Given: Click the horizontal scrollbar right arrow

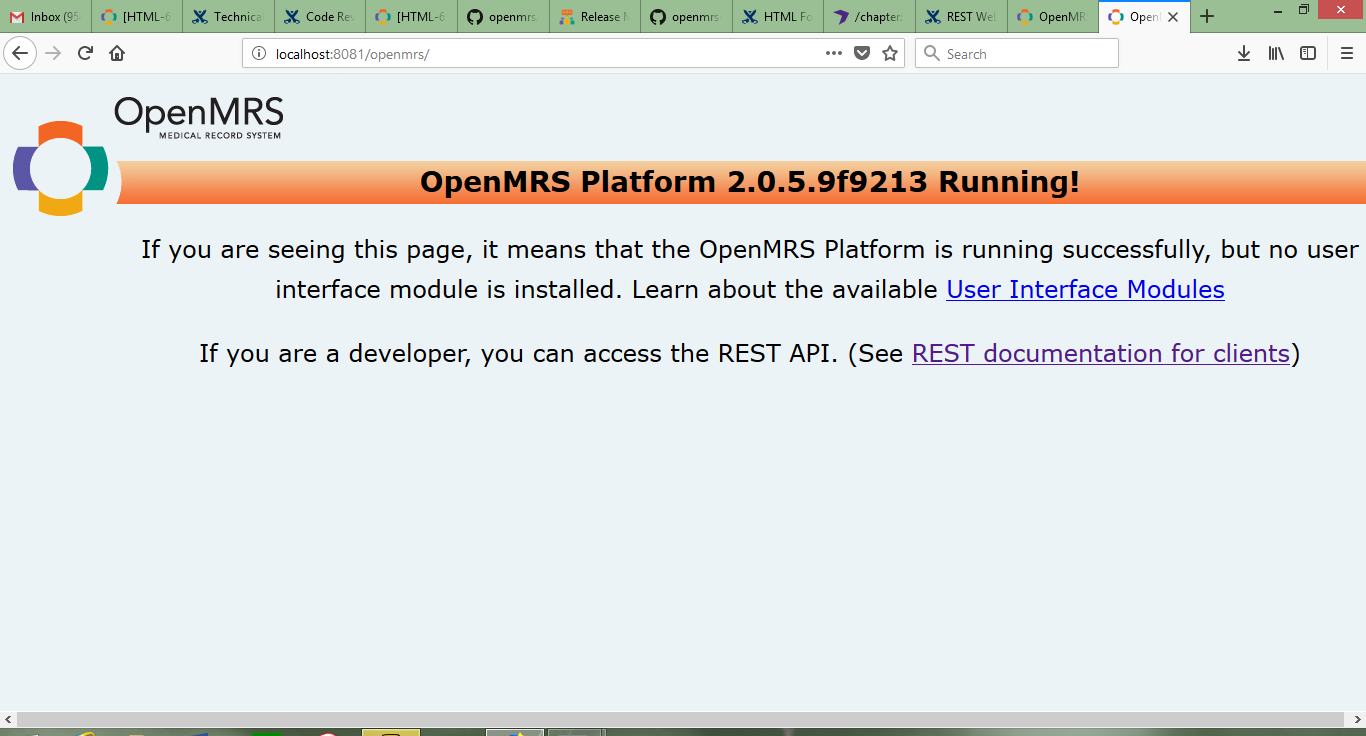Looking at the screenshot, I should [x=1357, y=720].
